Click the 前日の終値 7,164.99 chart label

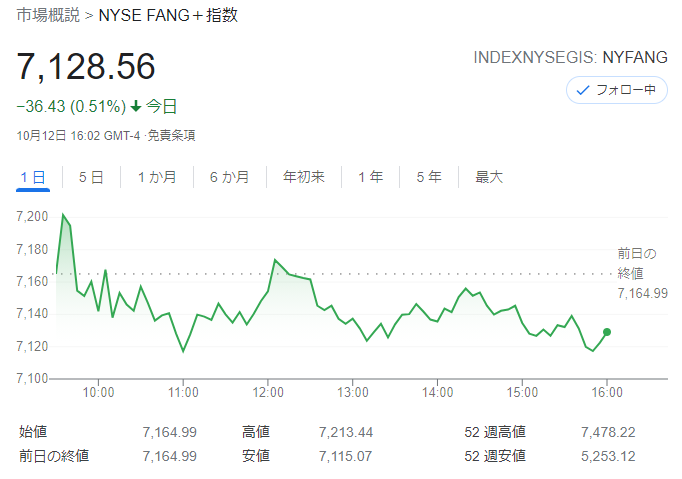pos(642,273)
